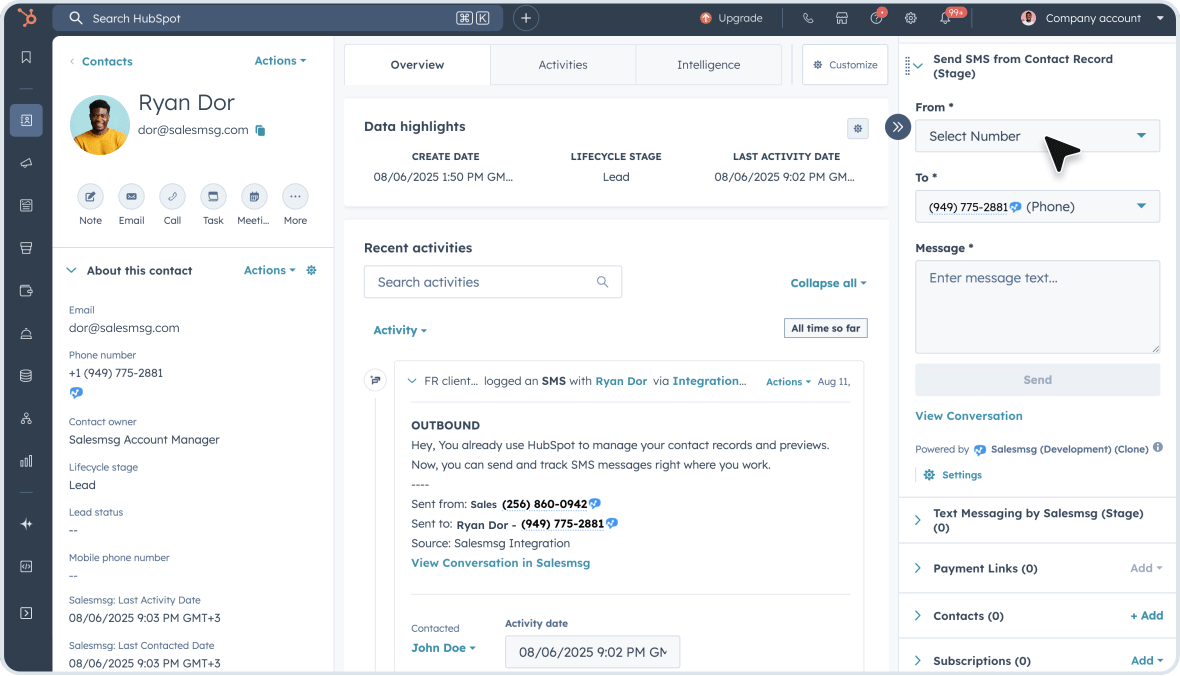This screenshot has width=1180, height=676.
Task: Click the Customize button
Action: pos(845,65)
